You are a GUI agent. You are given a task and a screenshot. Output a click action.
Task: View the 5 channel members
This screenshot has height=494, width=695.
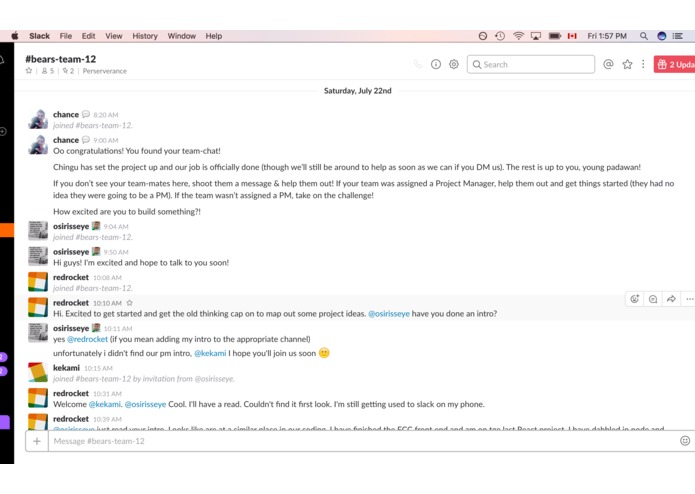click(x=47, y=71)
